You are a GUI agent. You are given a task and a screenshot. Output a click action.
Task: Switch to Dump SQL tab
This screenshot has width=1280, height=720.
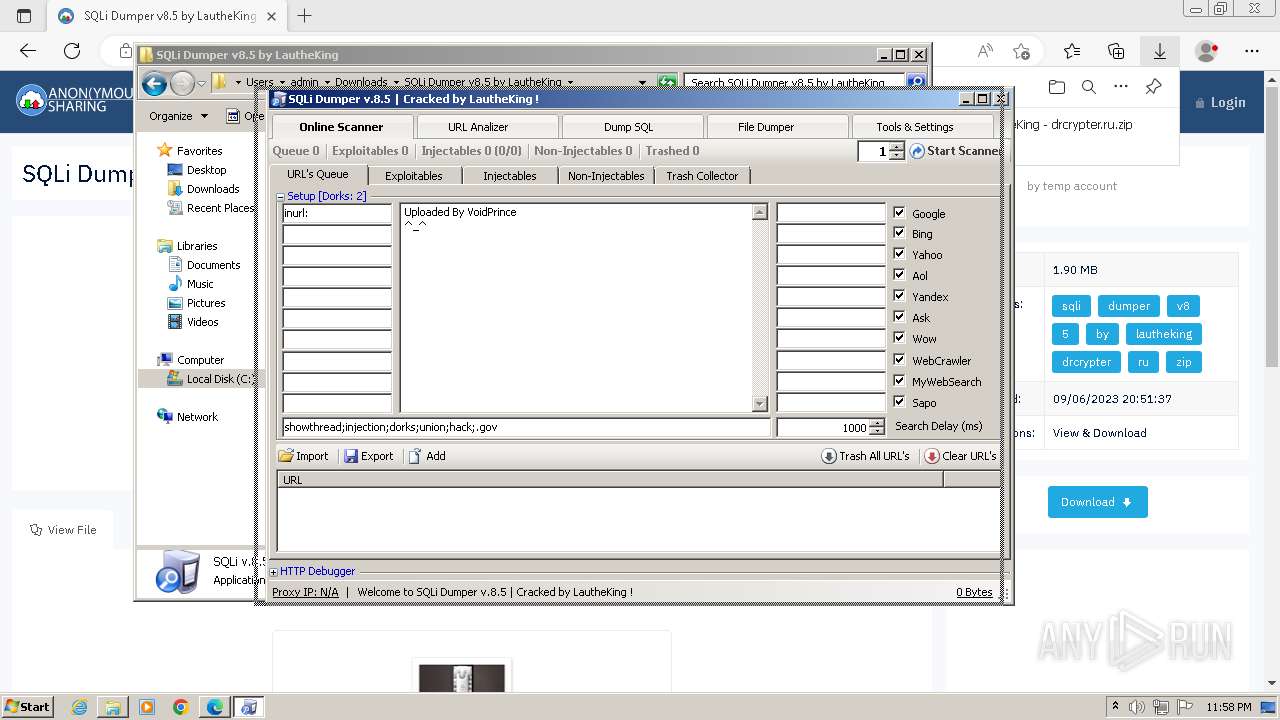pos(630,127)
